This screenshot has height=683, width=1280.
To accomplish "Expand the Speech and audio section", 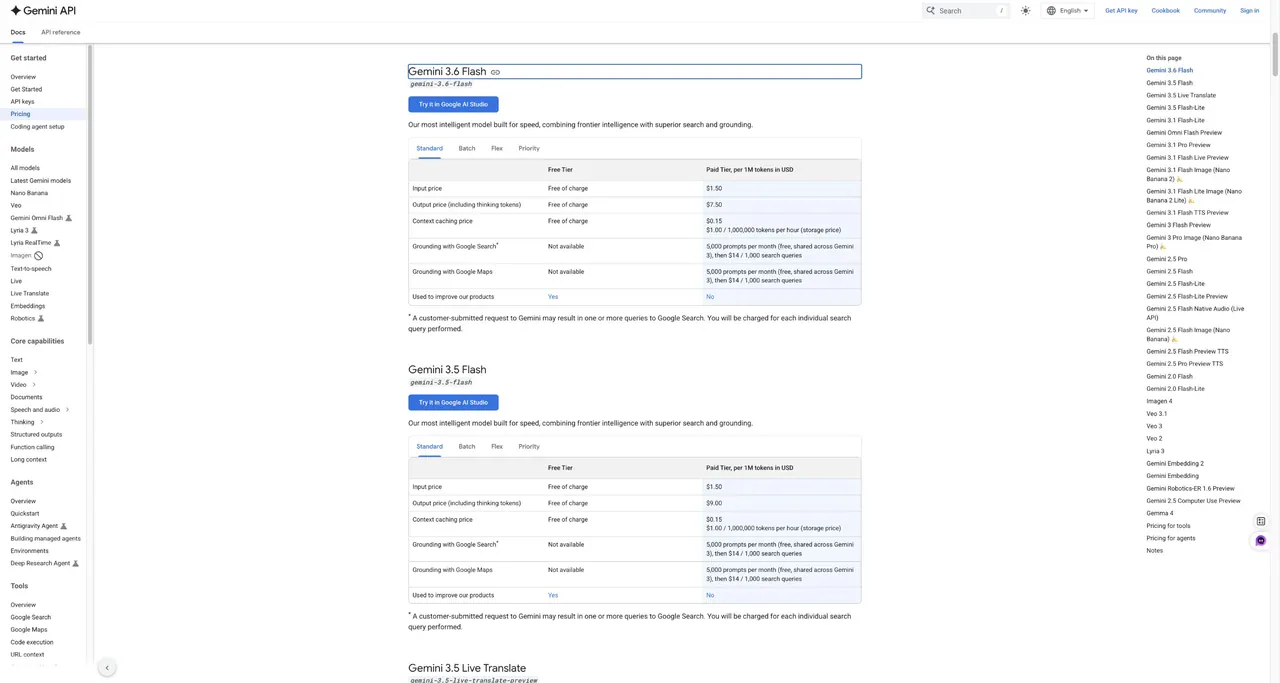I will click(67, 410).
